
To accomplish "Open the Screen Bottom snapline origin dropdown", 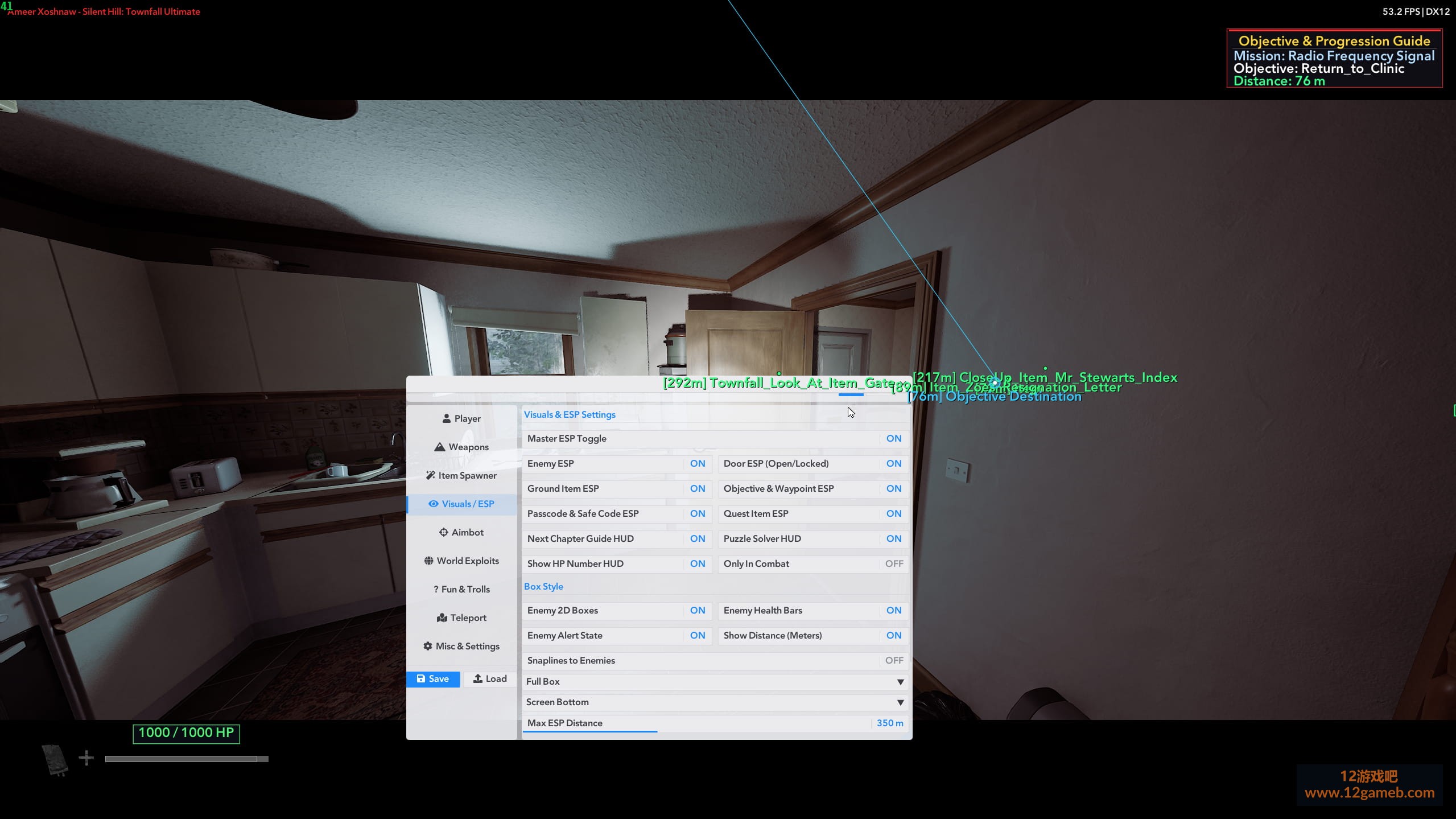I will pyautogui.click(x=715, y=702).
